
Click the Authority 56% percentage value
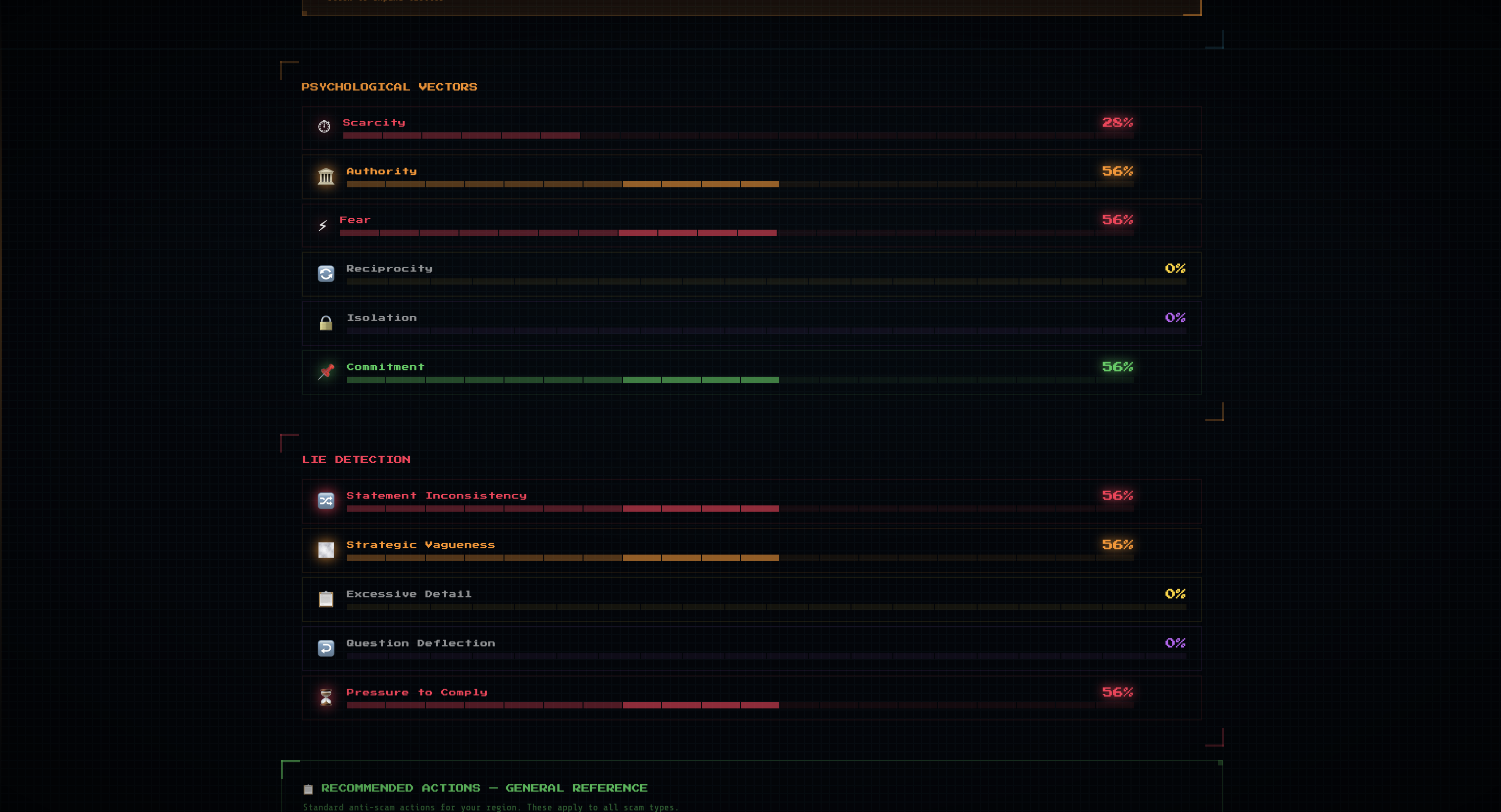[x=1116, y=171]
